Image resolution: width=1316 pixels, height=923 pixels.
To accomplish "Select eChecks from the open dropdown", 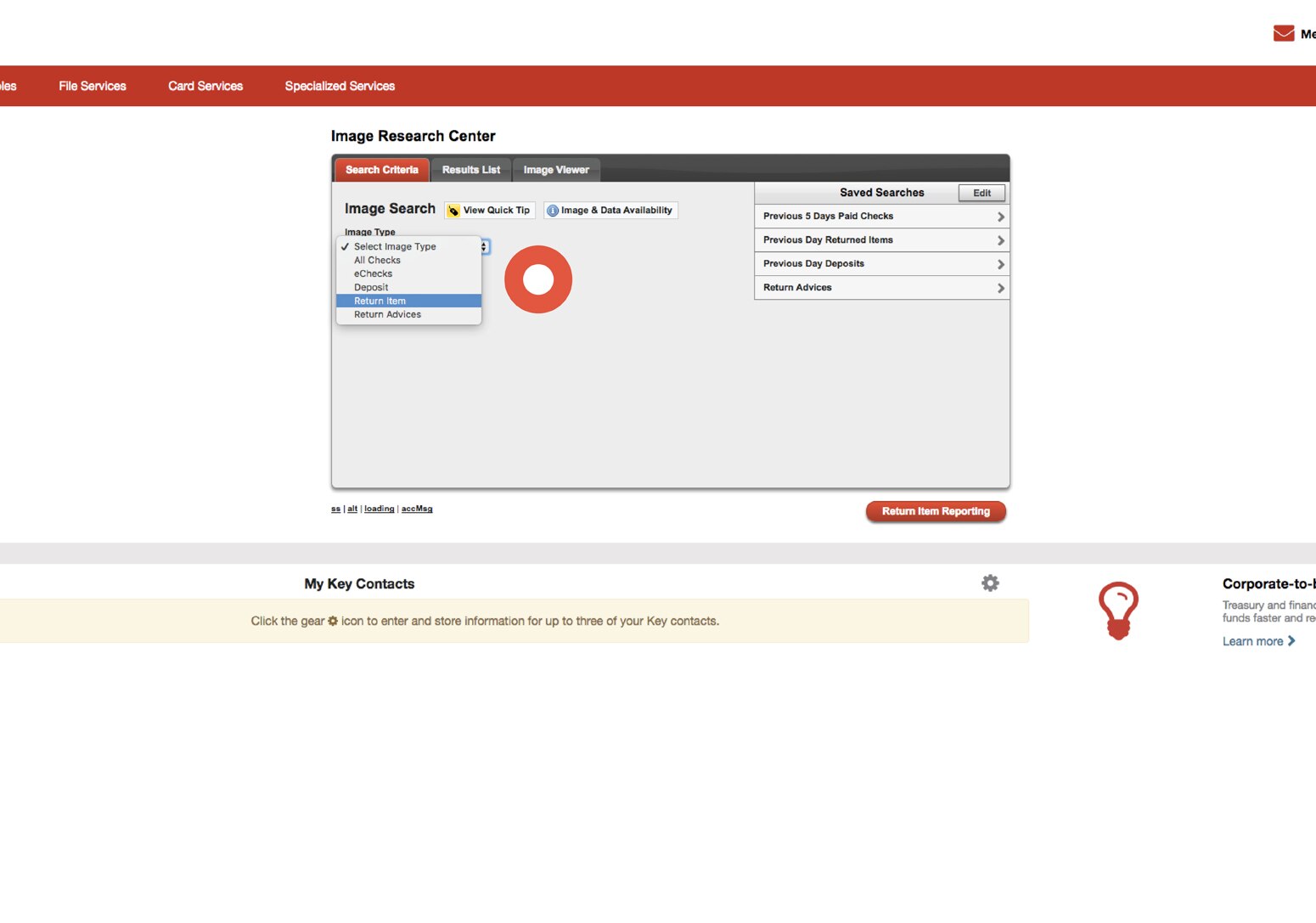I will (x=373, y=273).
